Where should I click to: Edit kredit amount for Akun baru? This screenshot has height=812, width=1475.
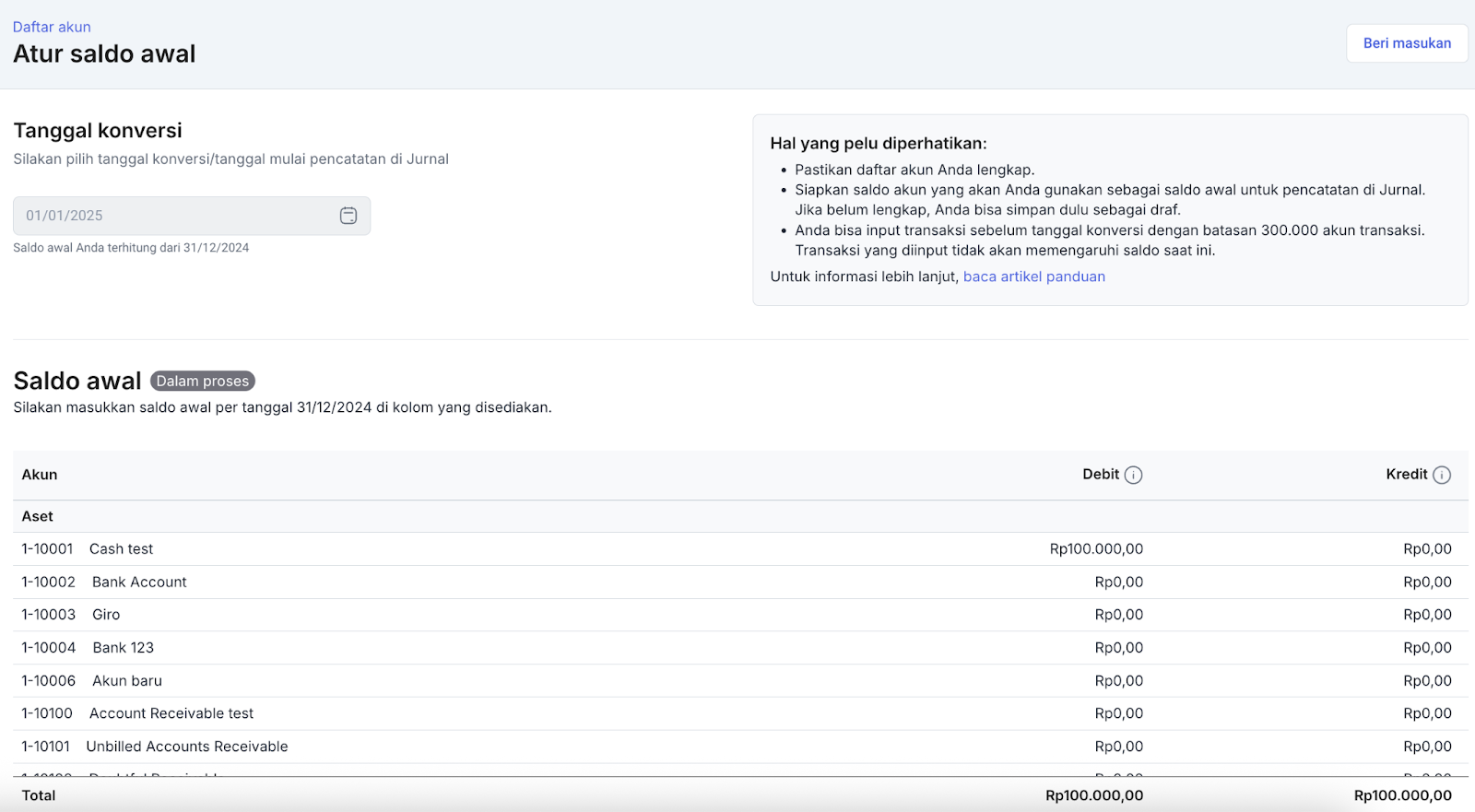tap(1427, 681)
